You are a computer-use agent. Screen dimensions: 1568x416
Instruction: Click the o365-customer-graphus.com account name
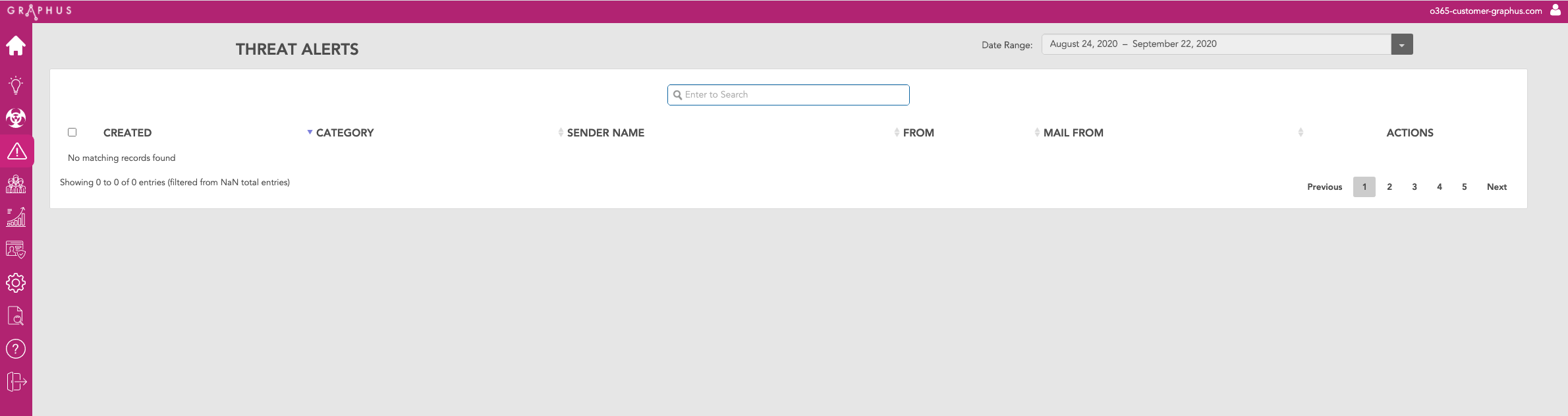[1486, 11]
